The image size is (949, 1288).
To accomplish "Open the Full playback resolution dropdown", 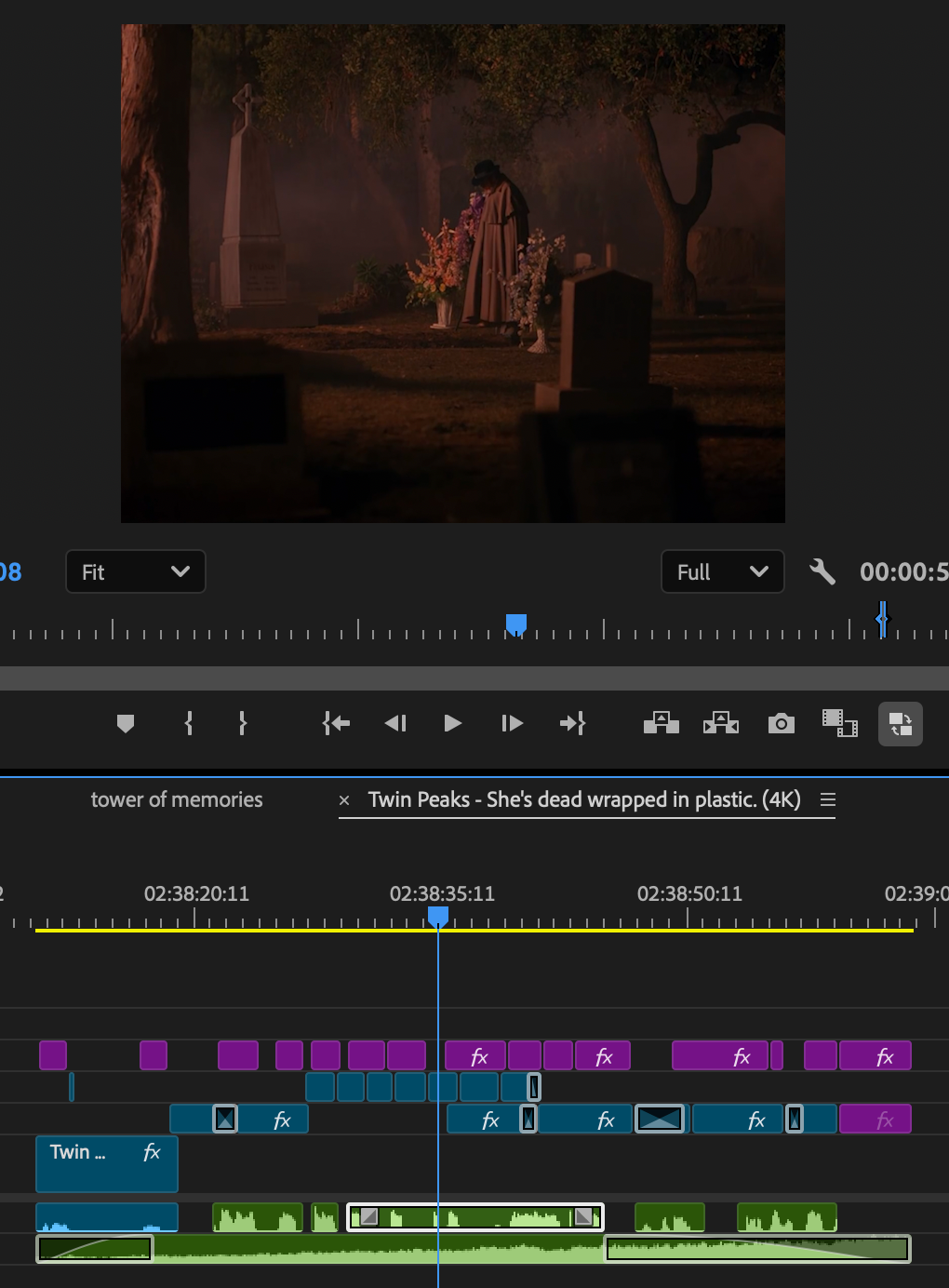I will (723, 571).
